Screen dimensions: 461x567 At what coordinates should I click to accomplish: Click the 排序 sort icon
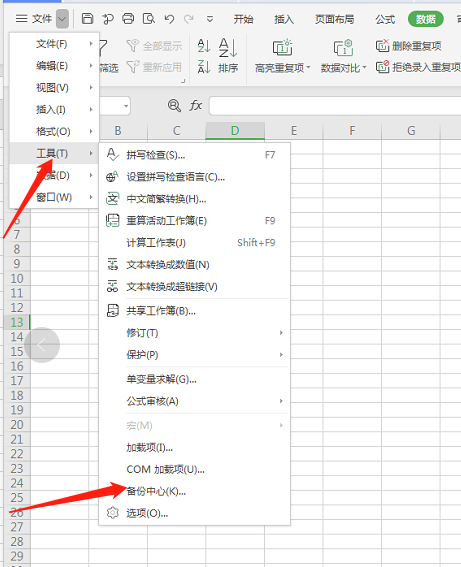tap(228, 55)
